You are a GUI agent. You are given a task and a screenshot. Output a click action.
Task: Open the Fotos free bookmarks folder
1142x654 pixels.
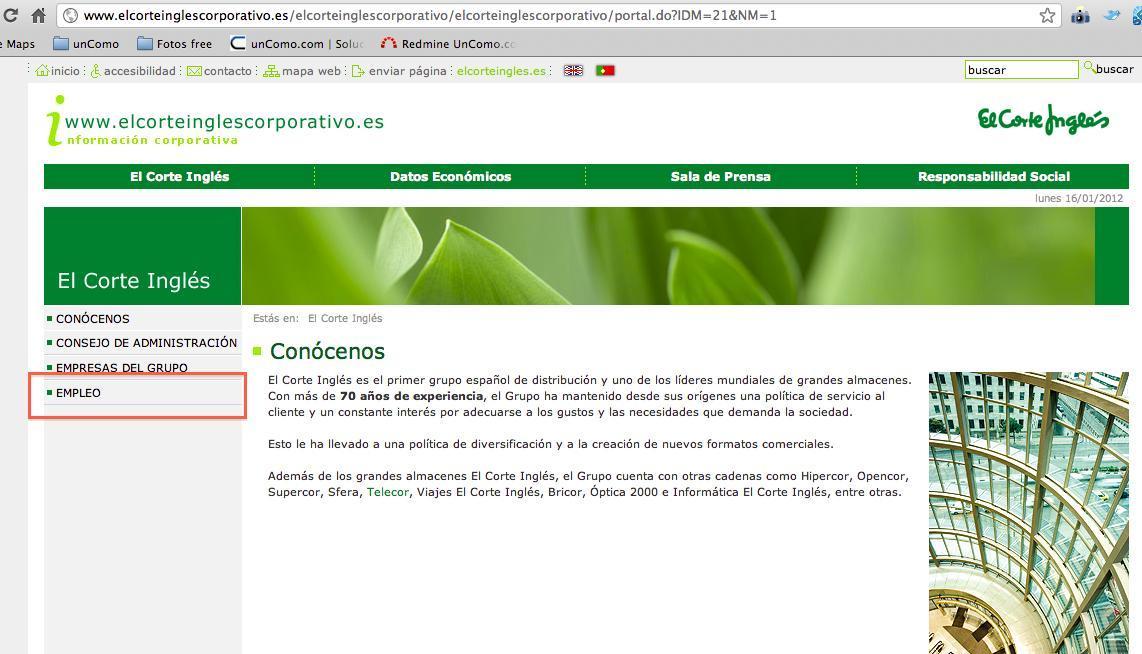(174, 44)
